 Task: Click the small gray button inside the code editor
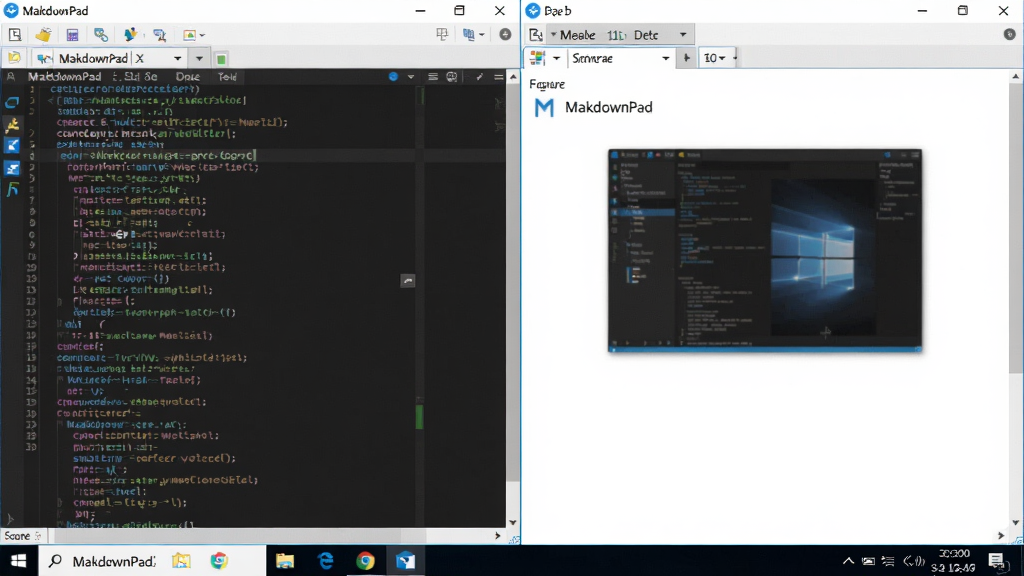(x=408, y=281)
